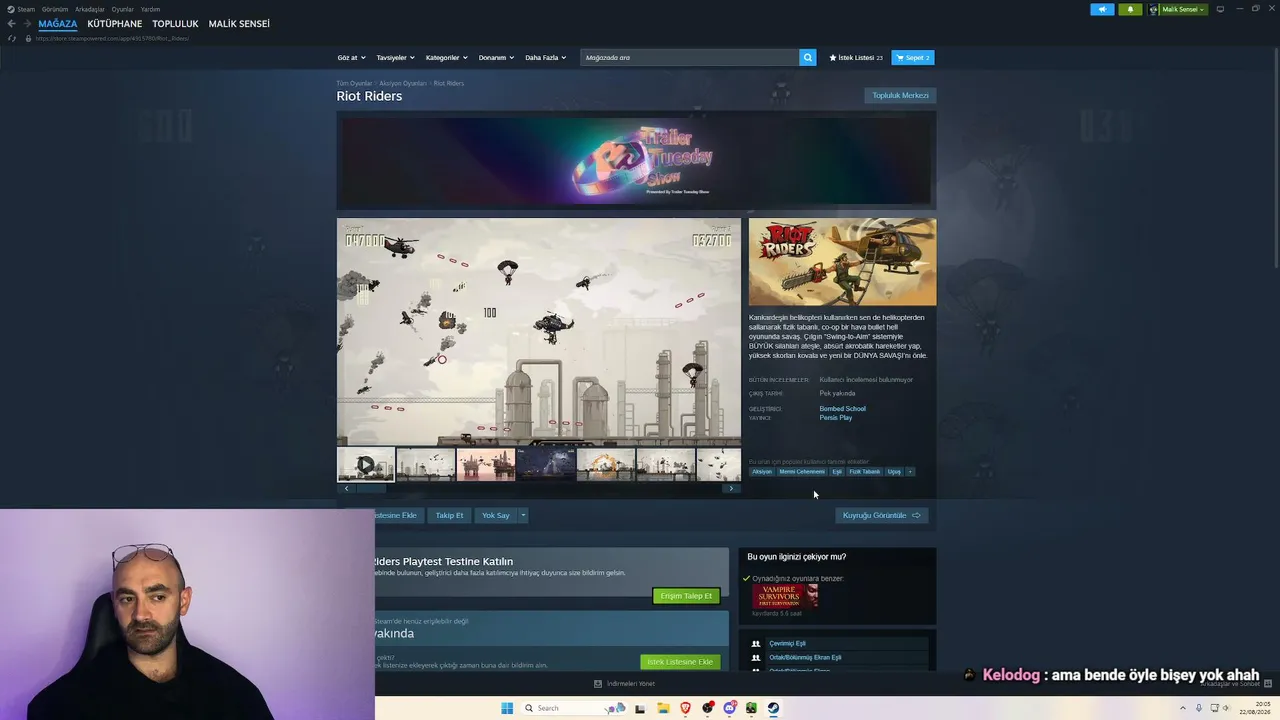The width and height of the screenshot is (1280, 720).
Task: Open the Vampire Survivors similar game image
Action: (785, 596)
